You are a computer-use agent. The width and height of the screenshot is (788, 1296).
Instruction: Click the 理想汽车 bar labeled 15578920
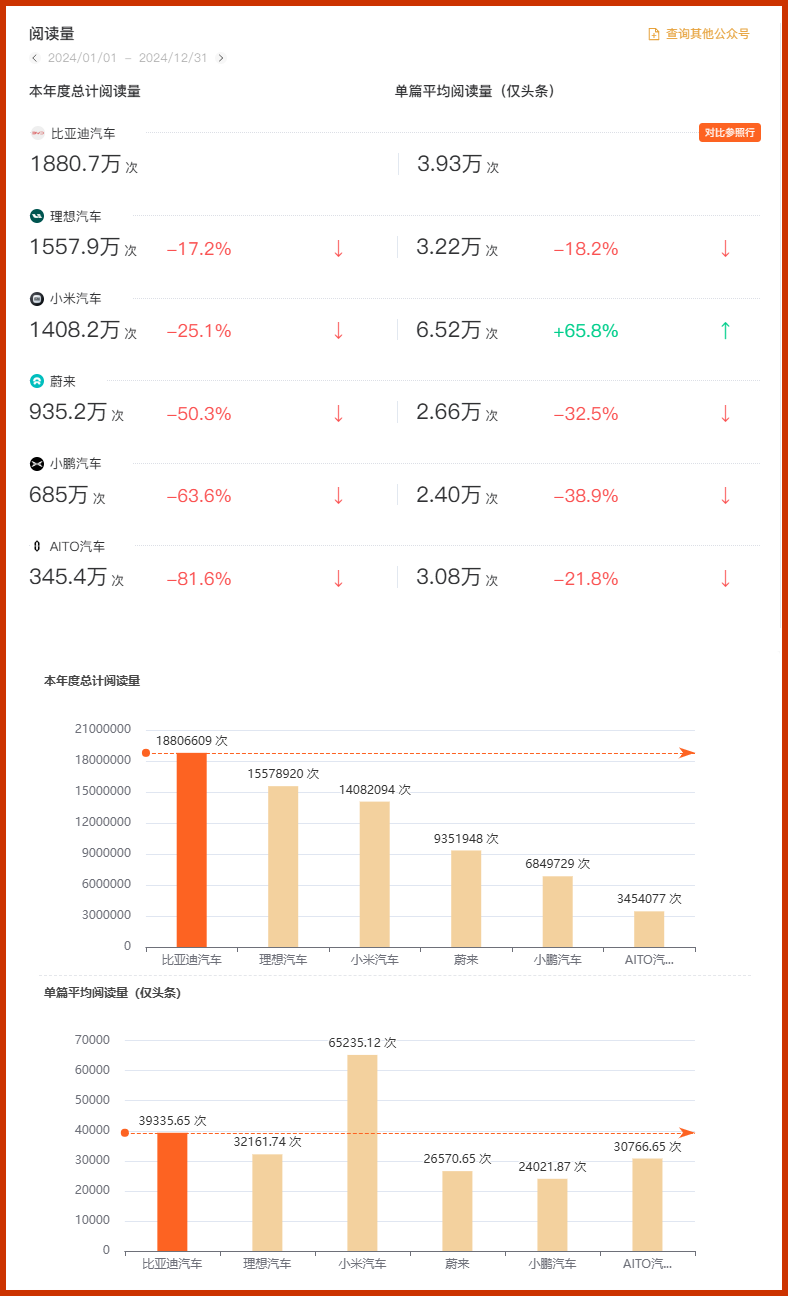tap(283, 866)
